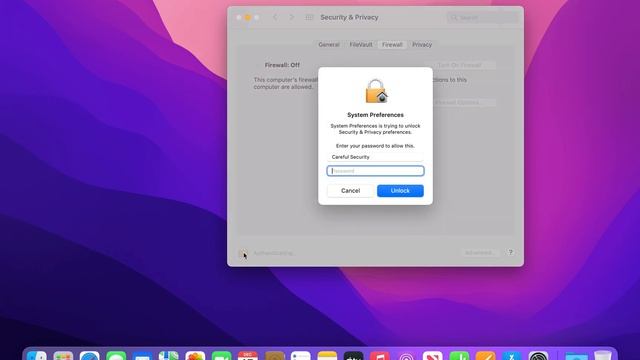Click the Turn On Firewall button

pos(459,65)
